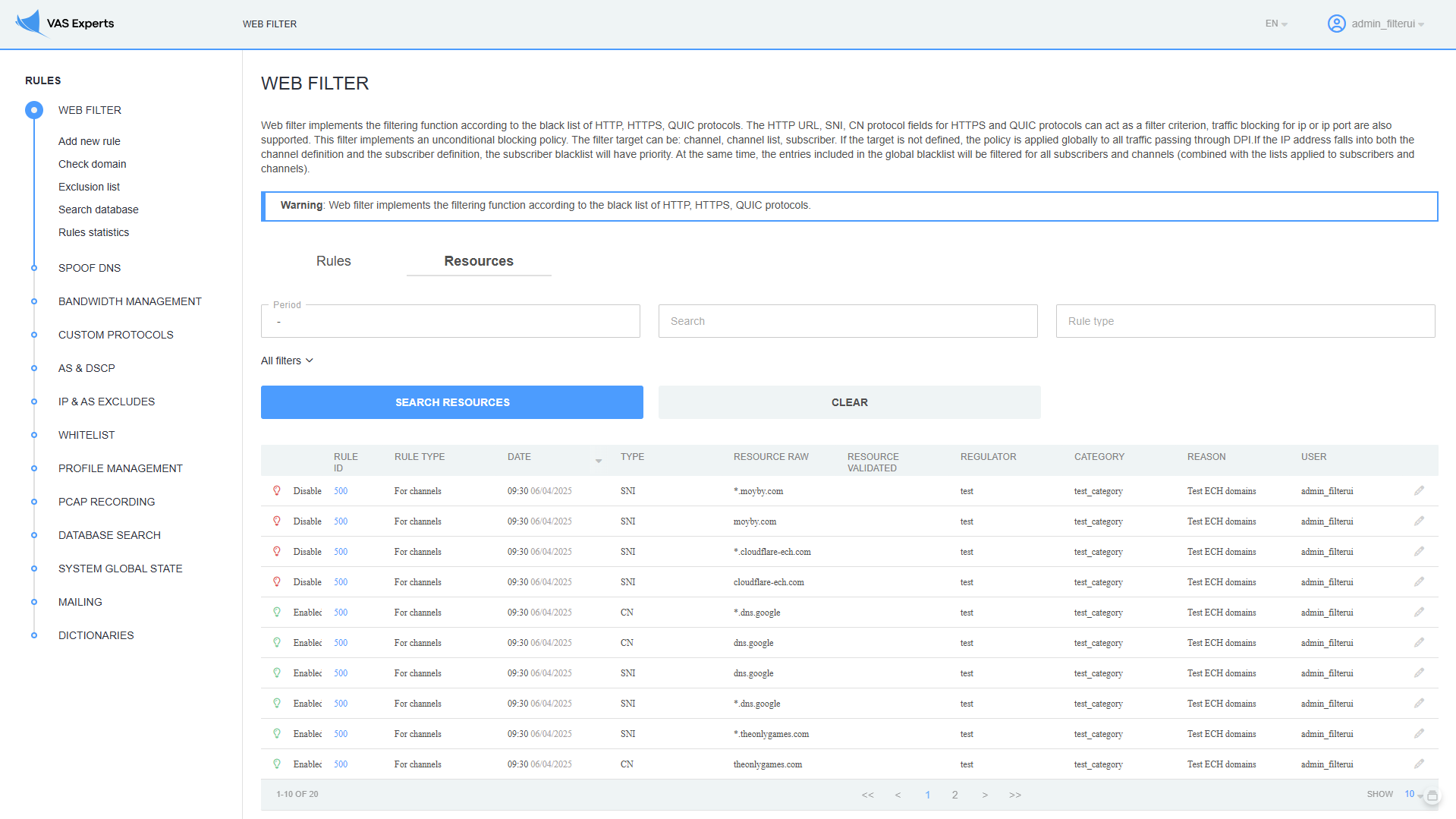Toggle the green bulb status for *.dns.google CN row
1456x819 pixels.
click(x=277, y=613)
